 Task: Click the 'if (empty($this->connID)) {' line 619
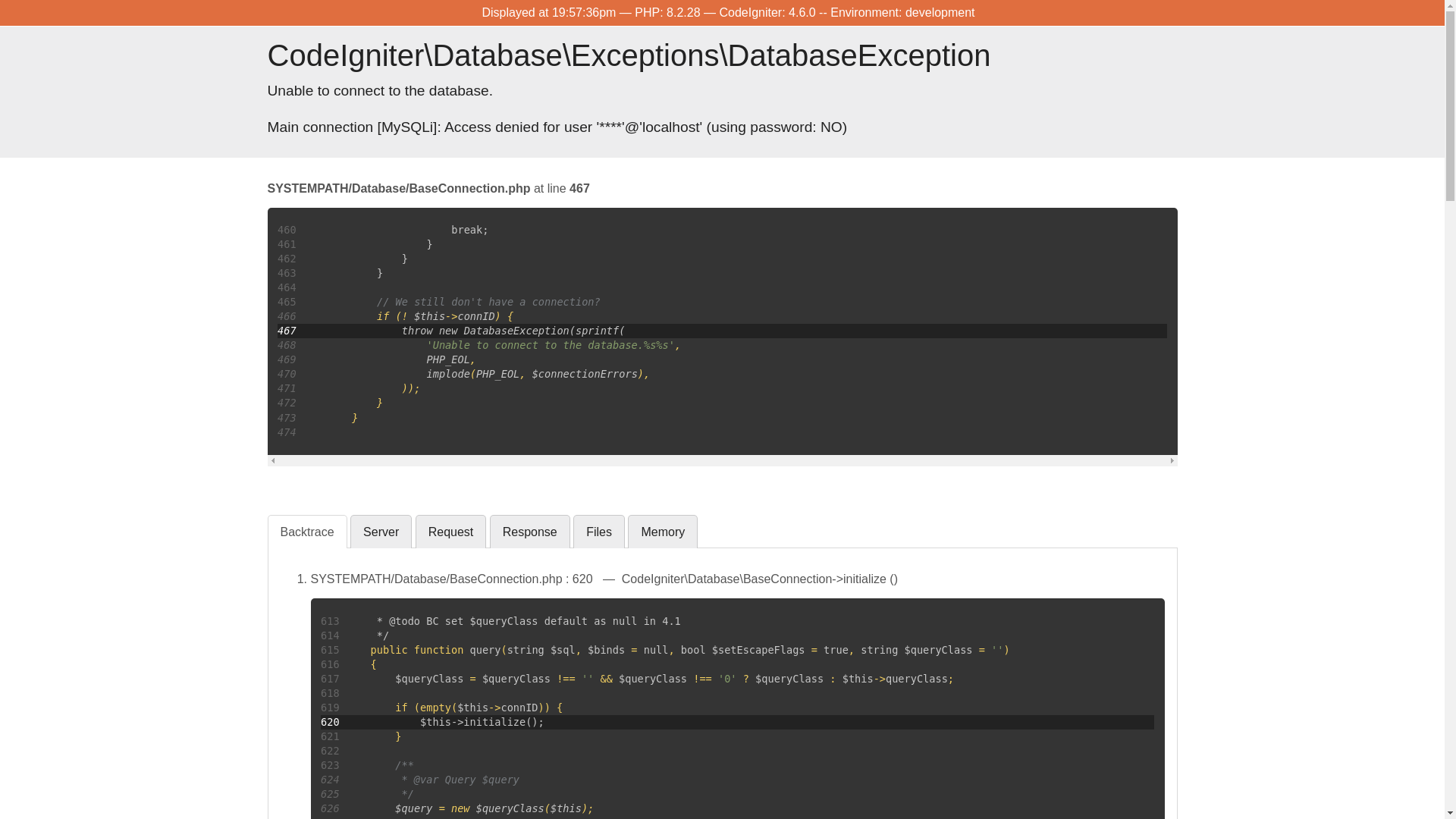479,708
